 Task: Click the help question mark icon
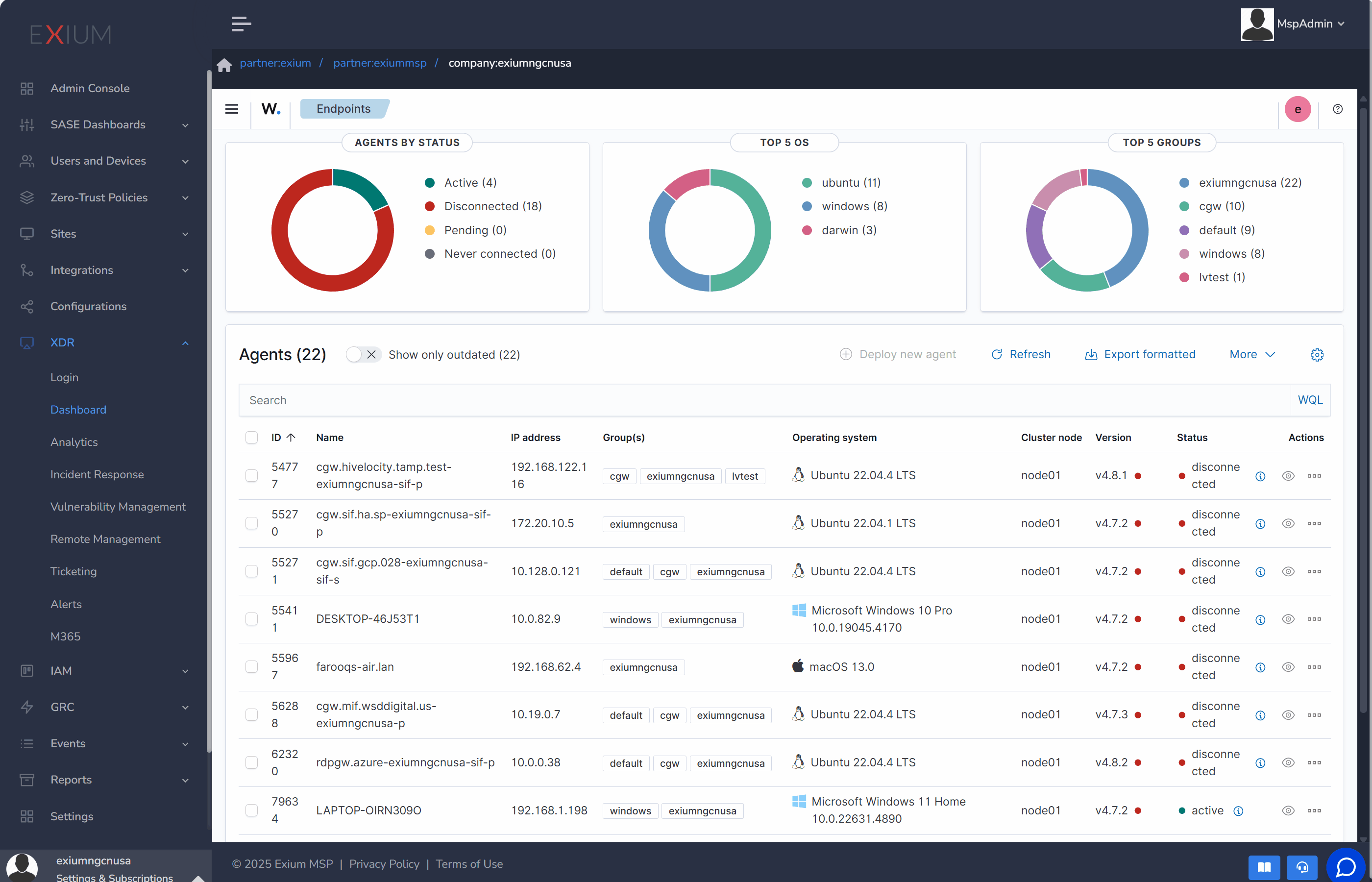point(1337,109)
